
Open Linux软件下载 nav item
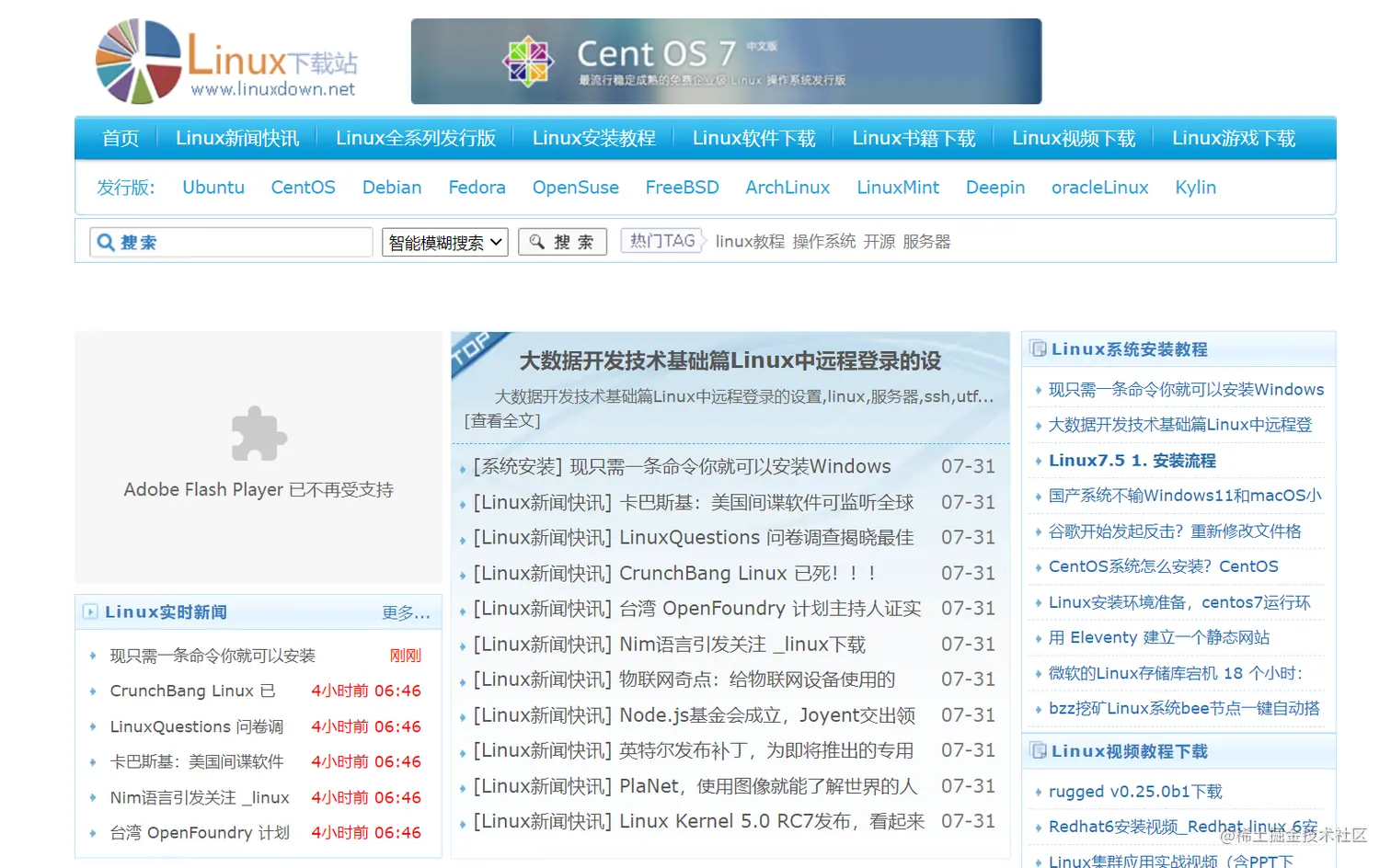click(x=754, y=138)
